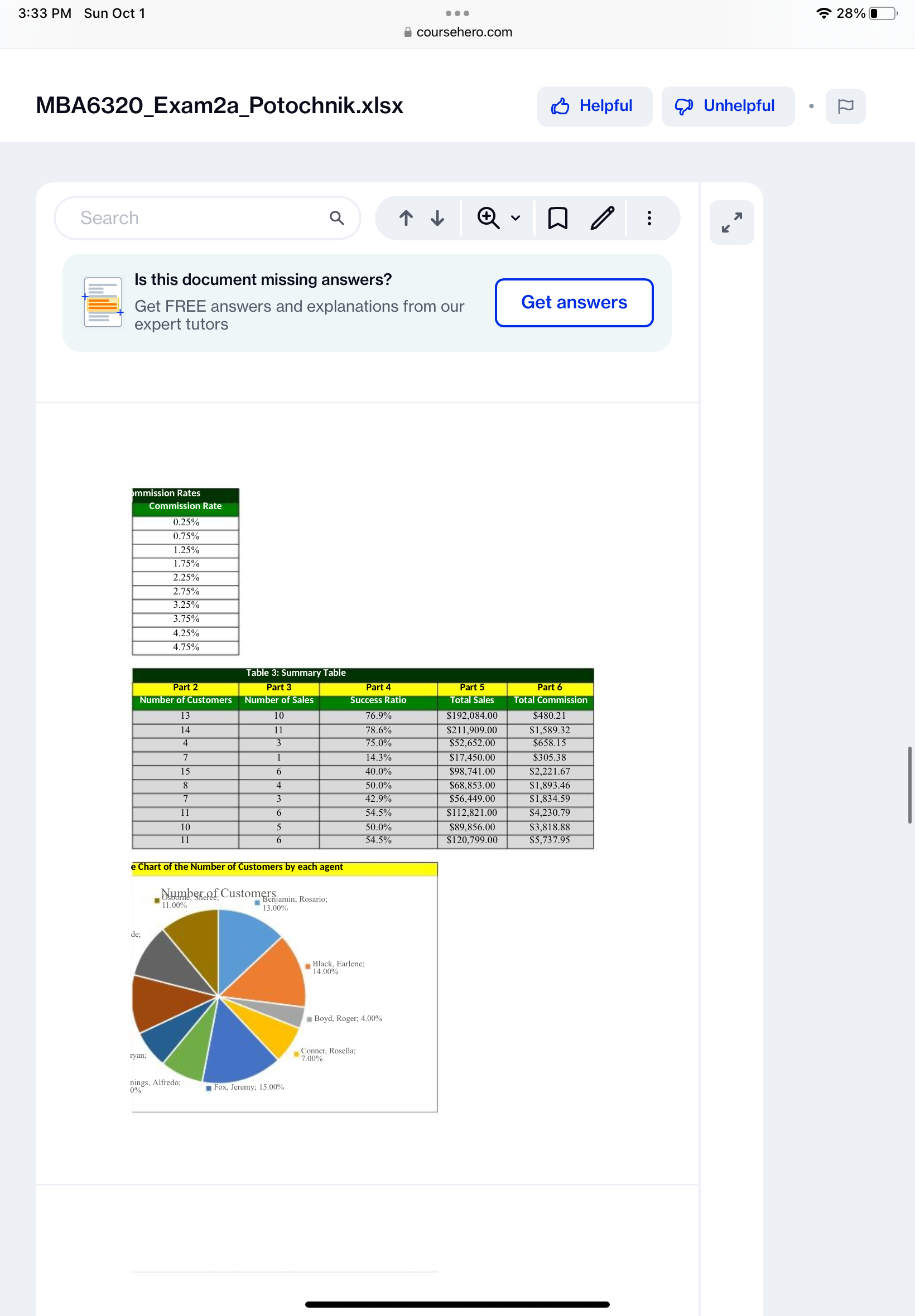The image size is (915, 1316).
Task: Bookmark this document
Action: click(557, 217)
